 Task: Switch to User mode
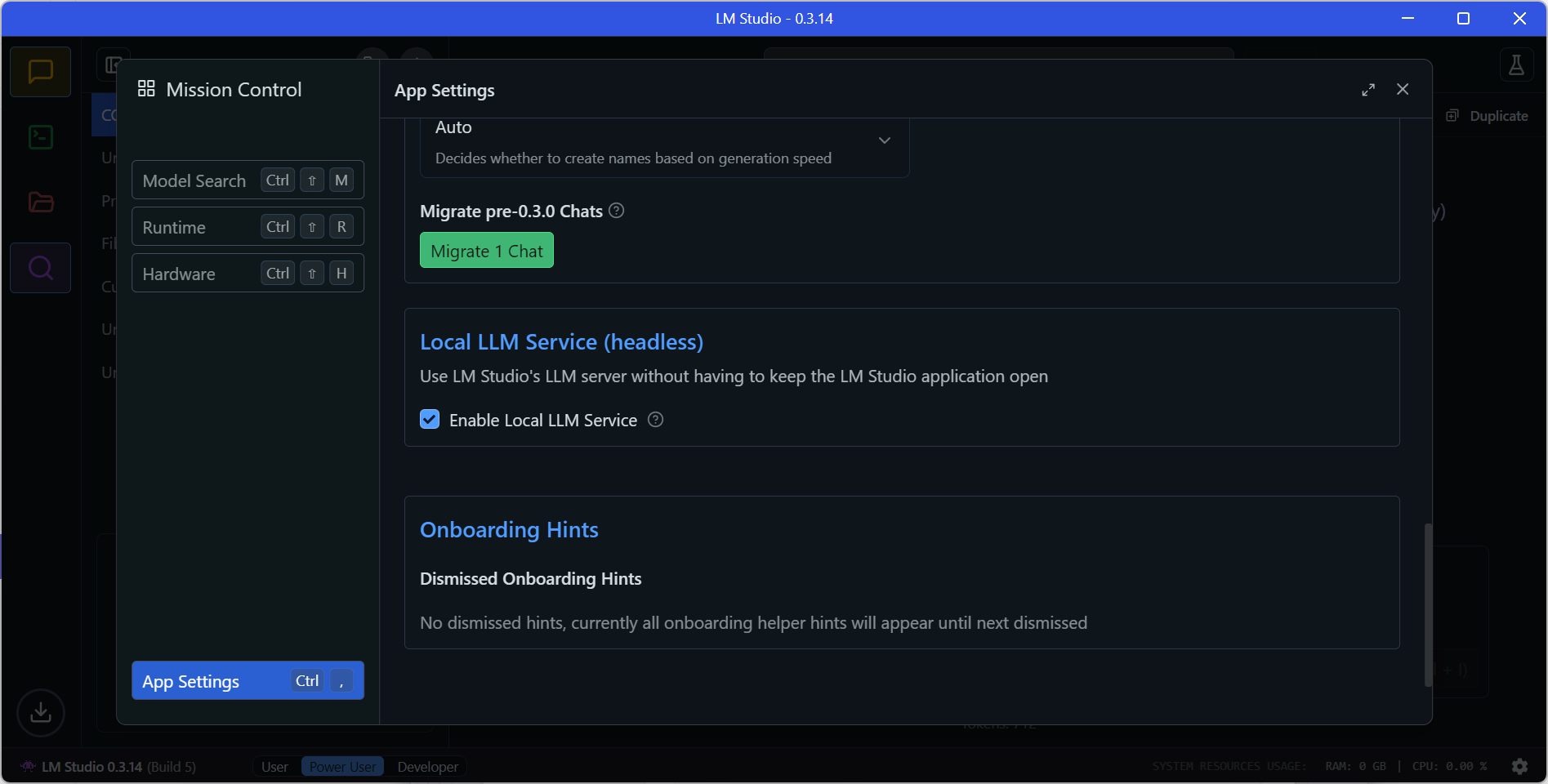coord(274,767)
